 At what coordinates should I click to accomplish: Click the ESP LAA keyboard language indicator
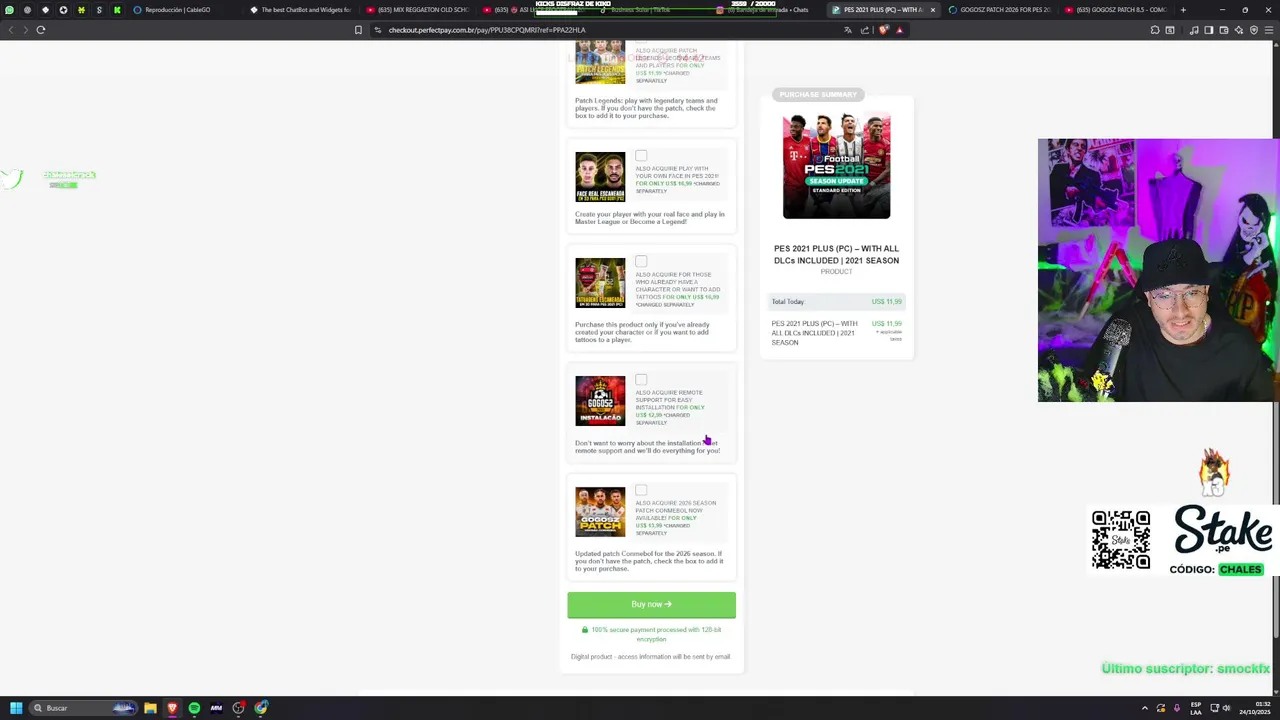tap(1195, 708)
